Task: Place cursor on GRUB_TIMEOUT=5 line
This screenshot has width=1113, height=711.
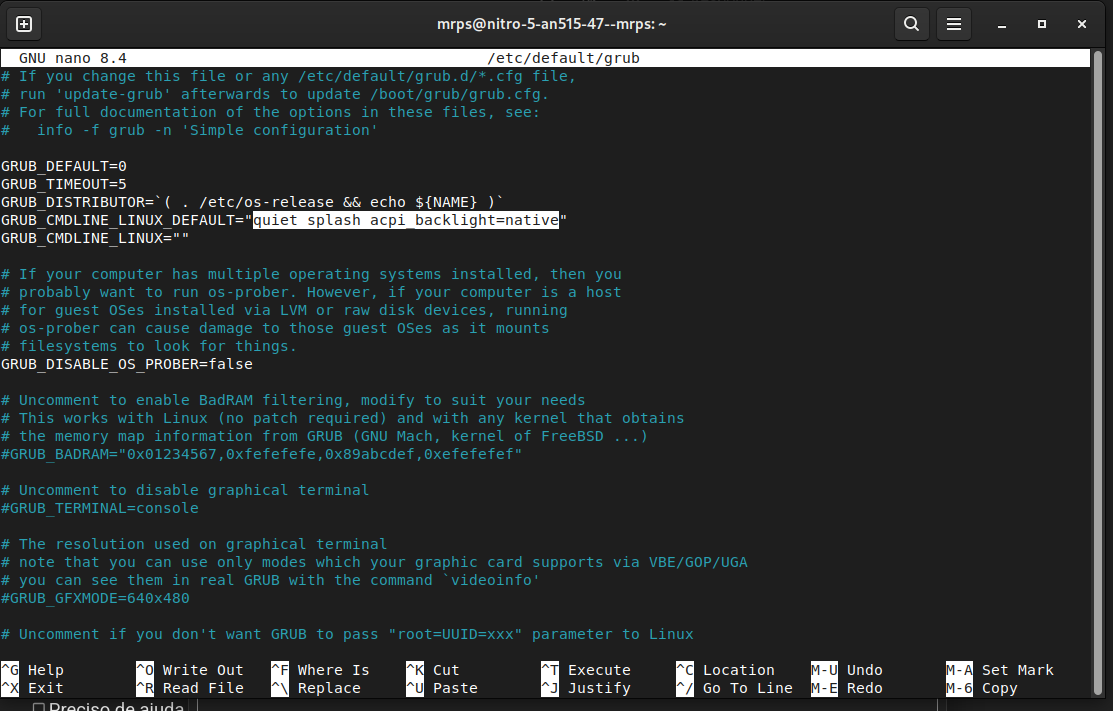Action: click(x=64, y=184)
